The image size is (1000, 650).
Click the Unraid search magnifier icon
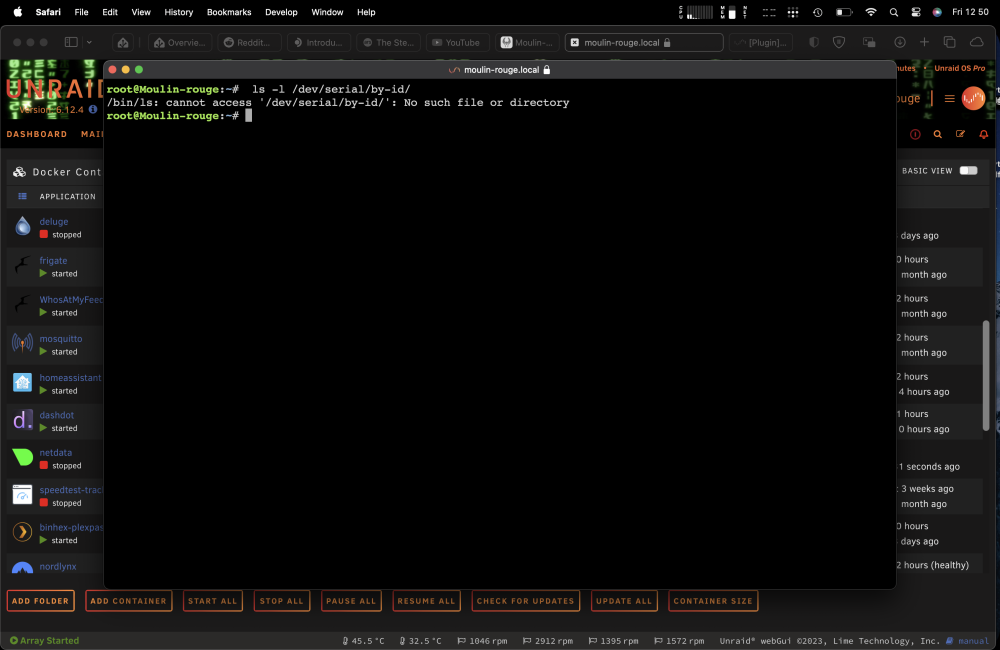click(x=938, y=134)
